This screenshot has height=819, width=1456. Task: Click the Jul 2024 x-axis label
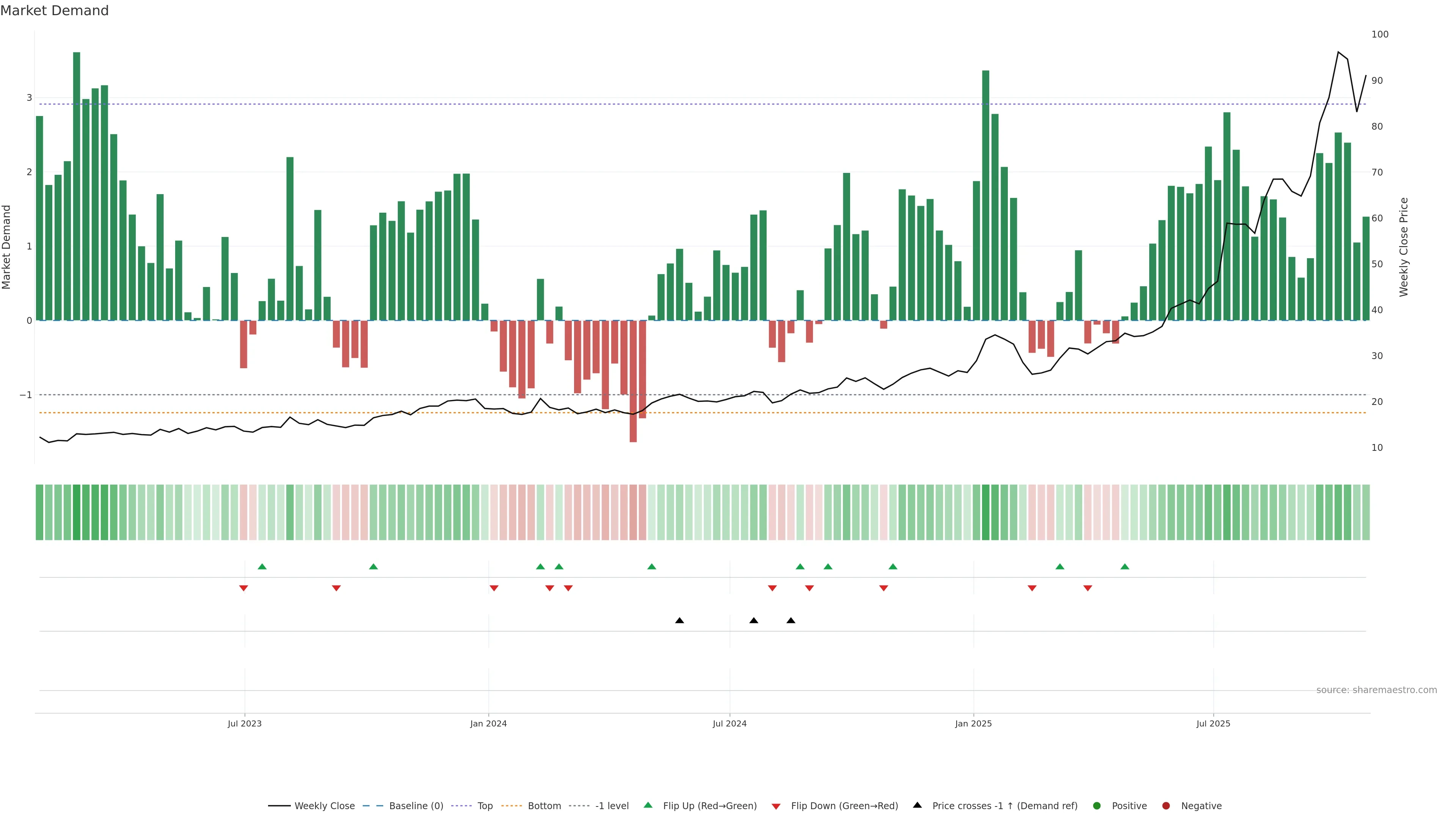[x=729, y=723]
